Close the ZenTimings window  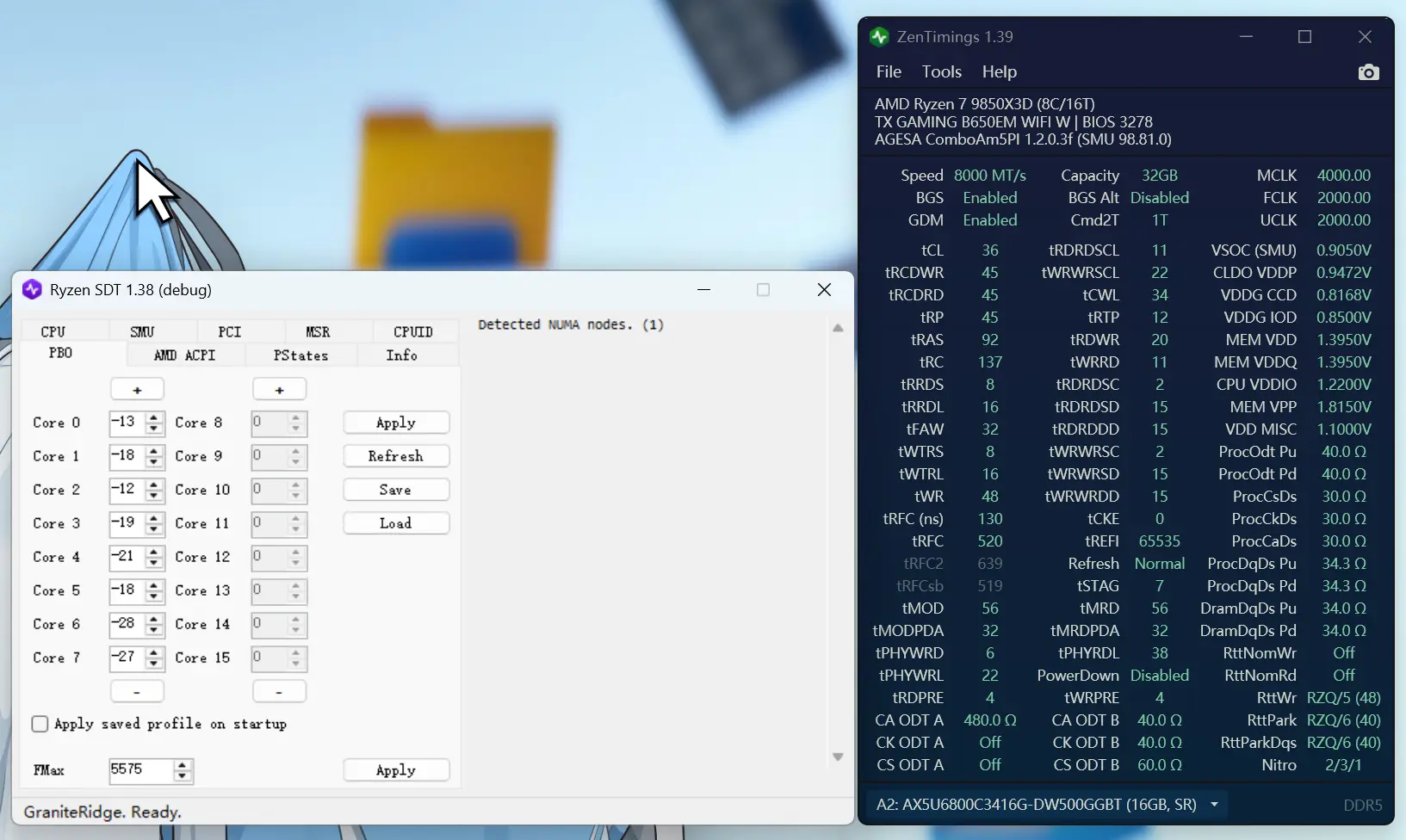pyautogui.click(x=1365, y=37)
